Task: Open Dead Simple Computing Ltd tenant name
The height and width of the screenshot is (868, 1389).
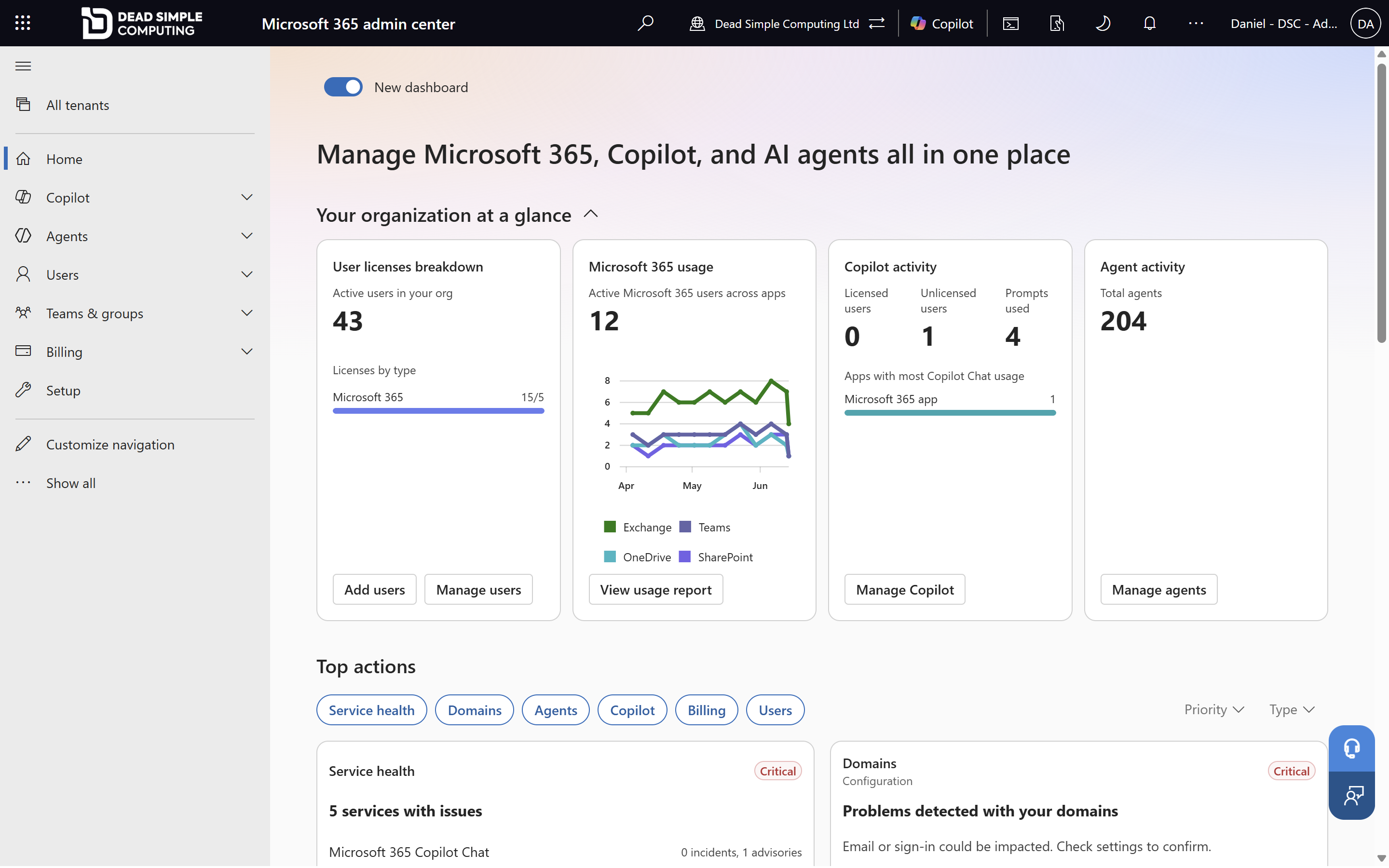Action: [786, 24]
